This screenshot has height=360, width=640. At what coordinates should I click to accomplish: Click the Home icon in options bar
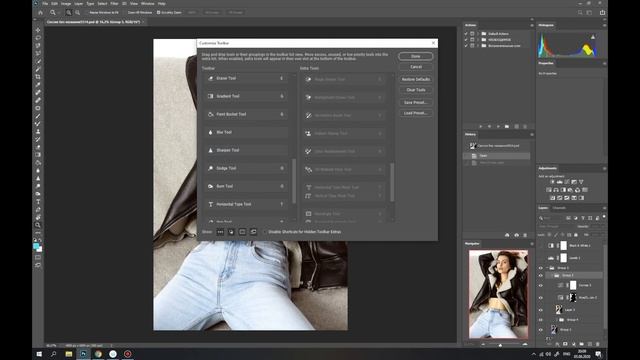click(x=40, y=13)
